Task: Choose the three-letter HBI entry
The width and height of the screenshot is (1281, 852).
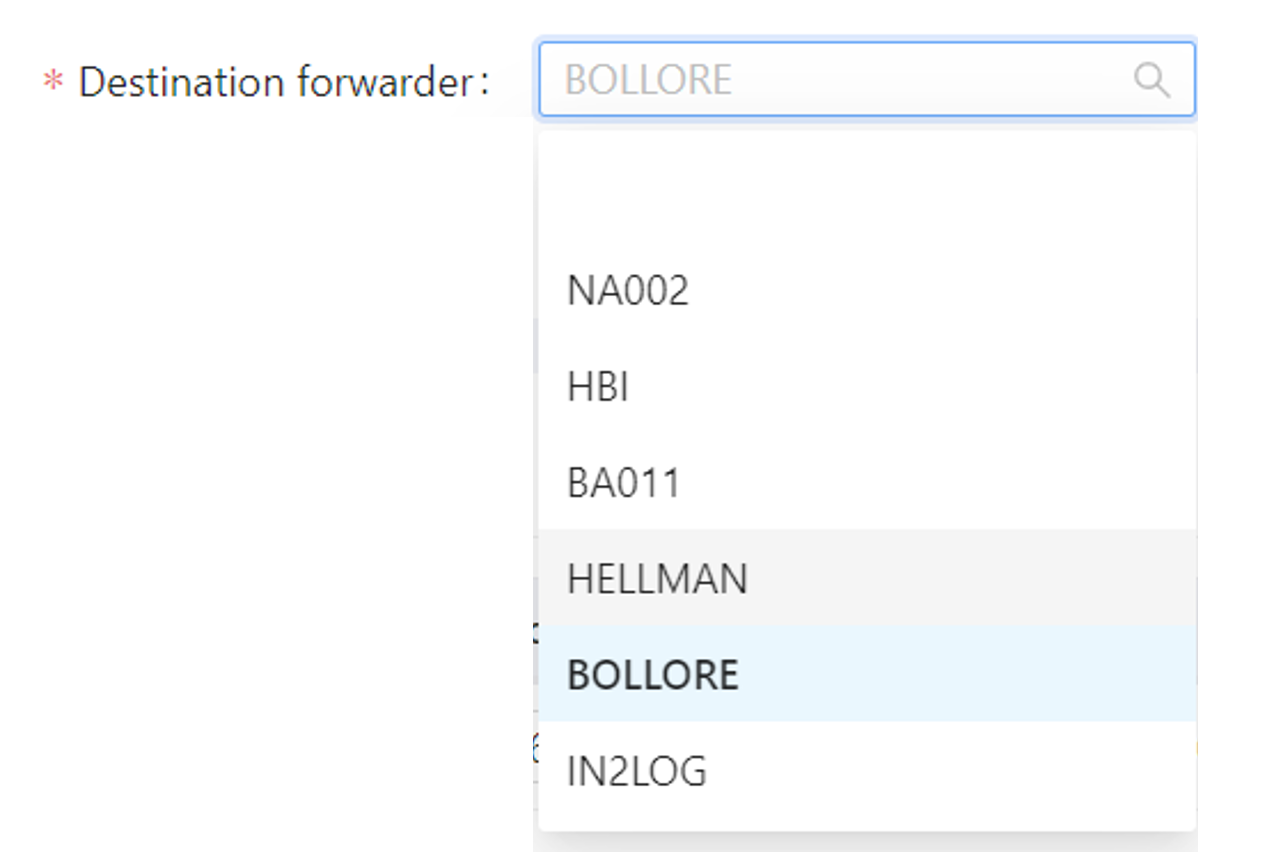Action: point(598,387)
